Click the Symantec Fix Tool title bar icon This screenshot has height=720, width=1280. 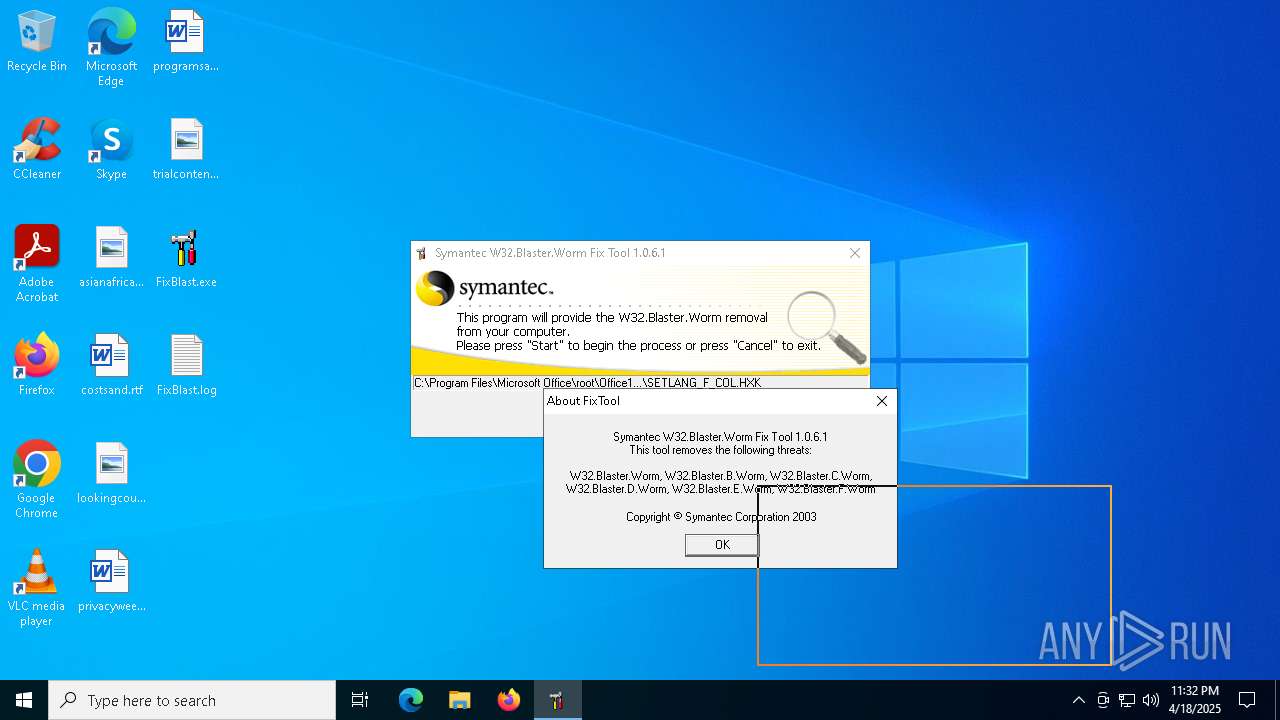point(421,253)
